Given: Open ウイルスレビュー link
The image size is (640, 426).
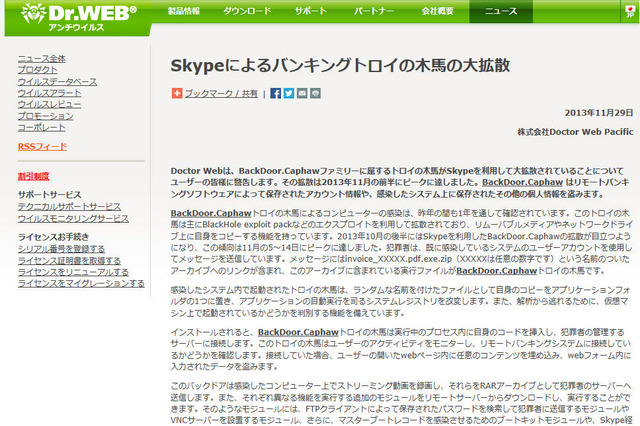Looking at the screenshot, I should [x=49, y=104].
